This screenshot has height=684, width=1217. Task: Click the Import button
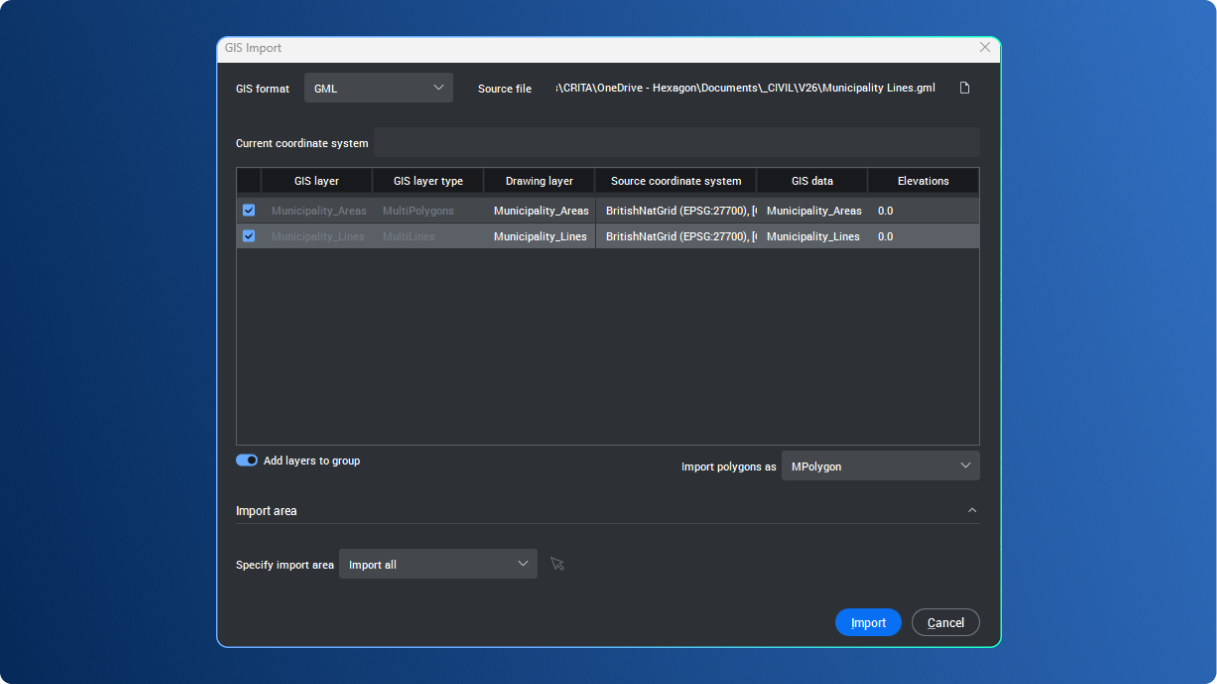867,622
